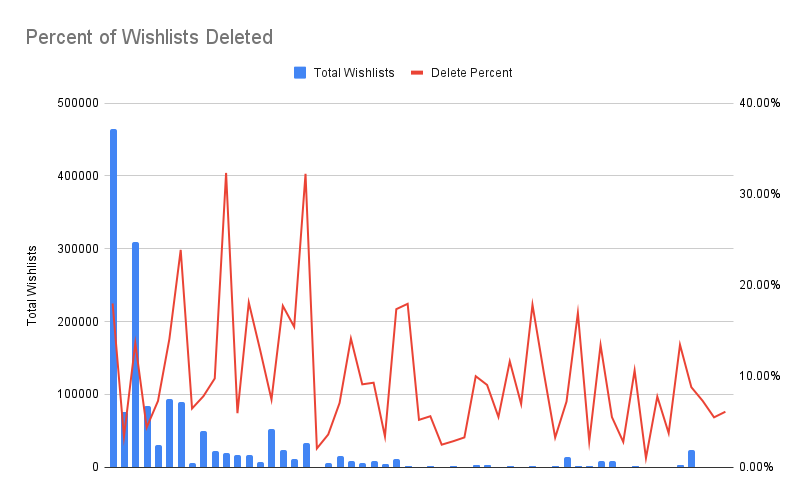Image resolution: width=806 pixels, height=499 pixels.
Task: Click the chart title Percent of Wishlists Deleted
Action: point(149,38)
